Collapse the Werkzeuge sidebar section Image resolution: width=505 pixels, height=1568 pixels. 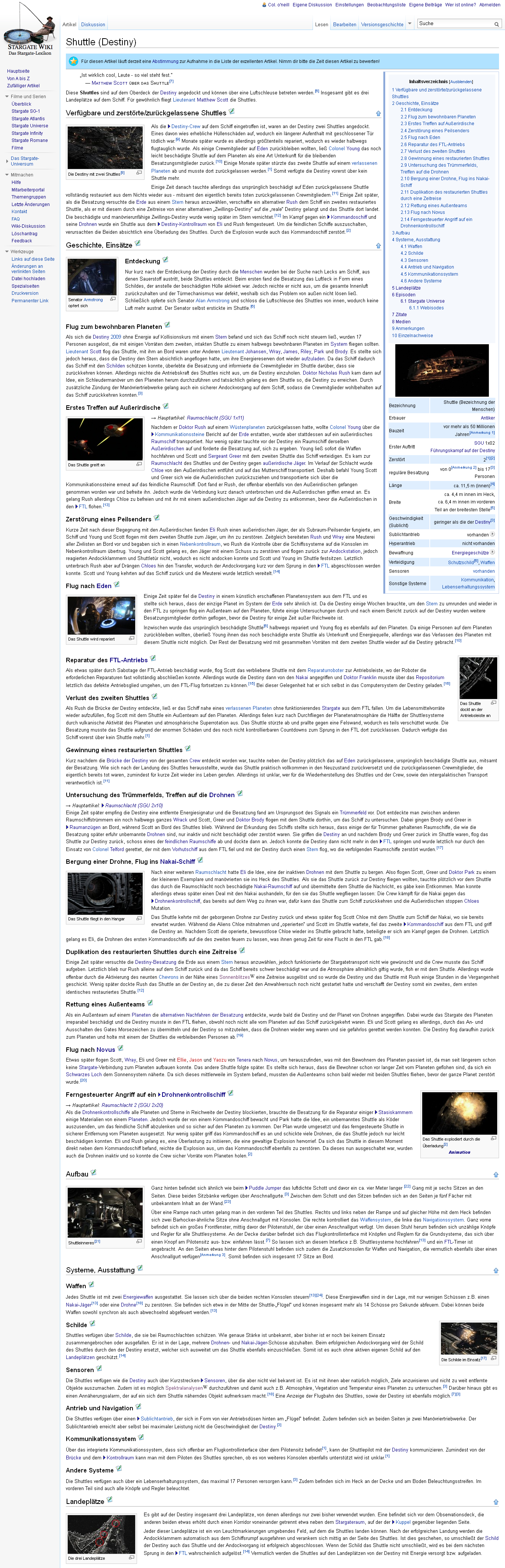click(x=7, y=251)
